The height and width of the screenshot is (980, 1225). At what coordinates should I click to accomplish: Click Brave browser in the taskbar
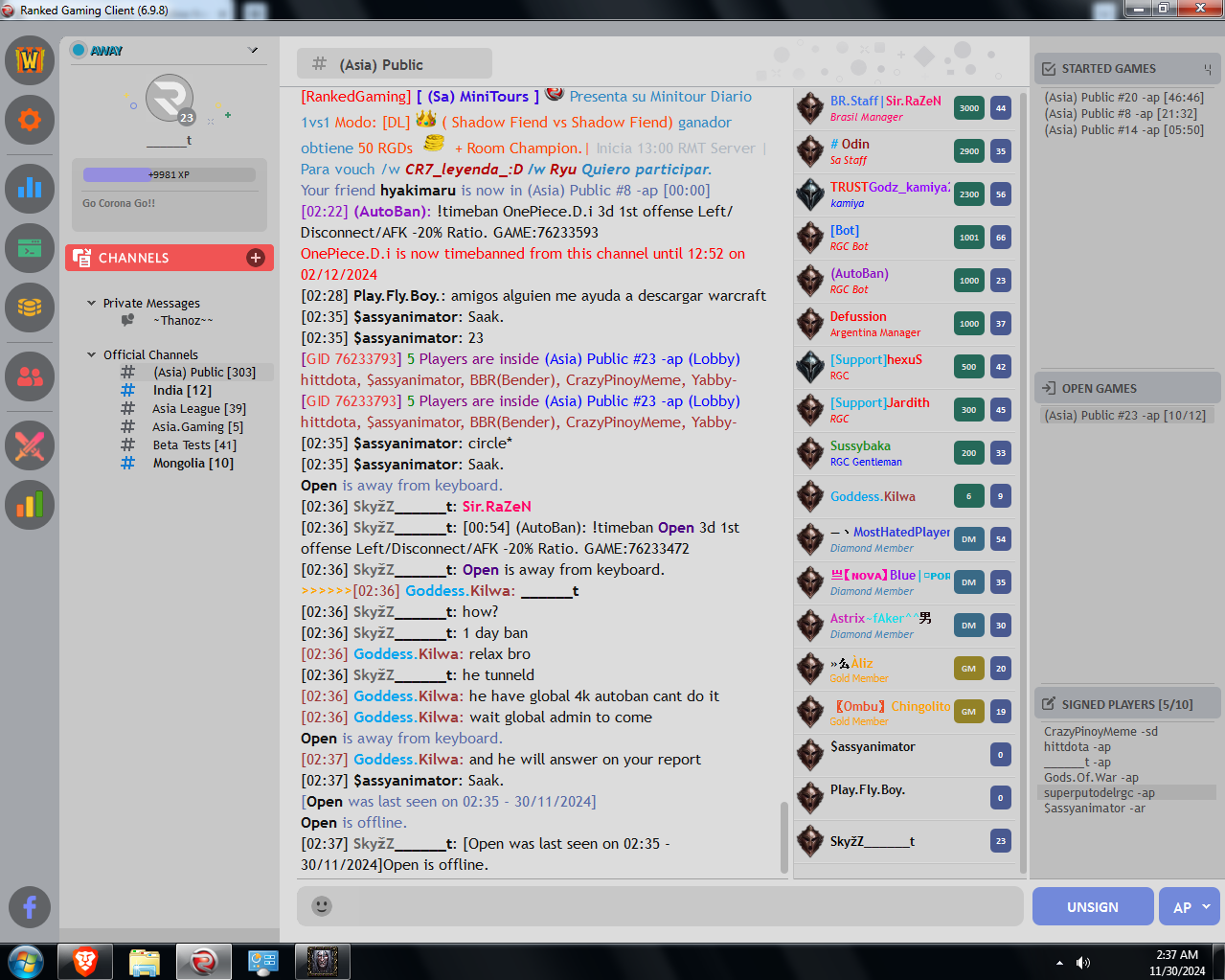tap(85, 962)
